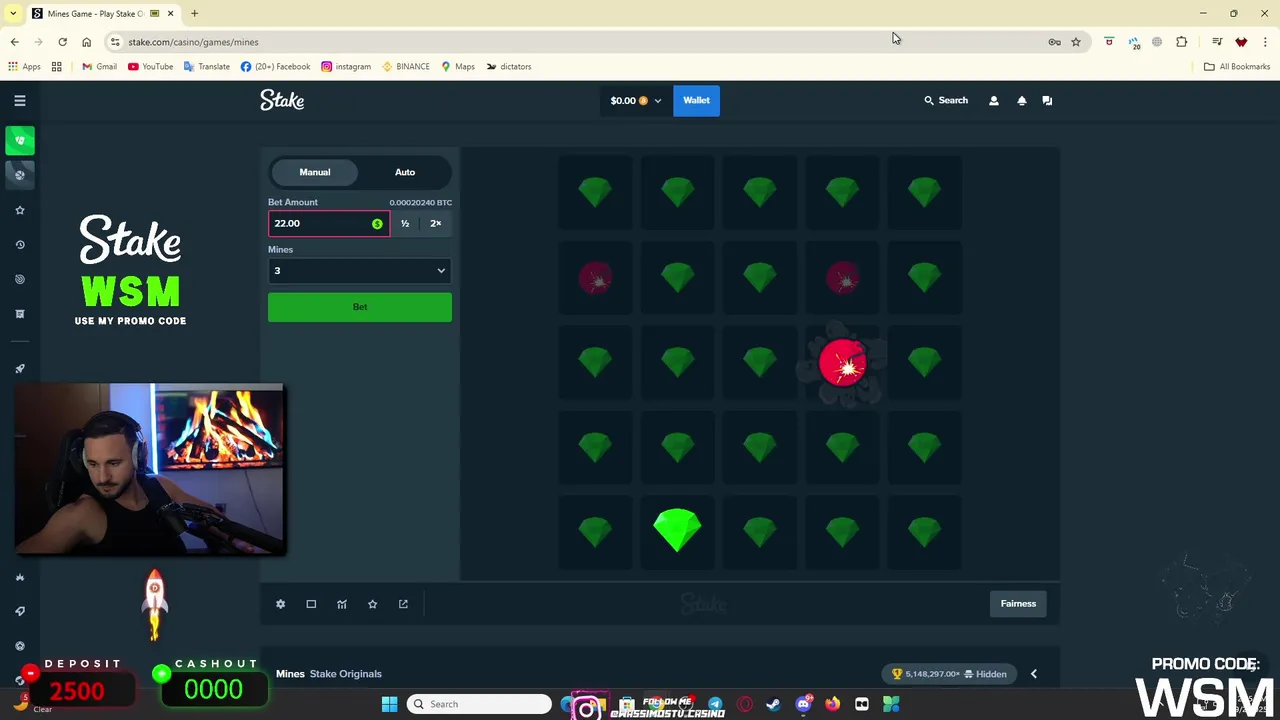Open live stats chart icon
Viewport: 1280px width, 720px height.
342,604
